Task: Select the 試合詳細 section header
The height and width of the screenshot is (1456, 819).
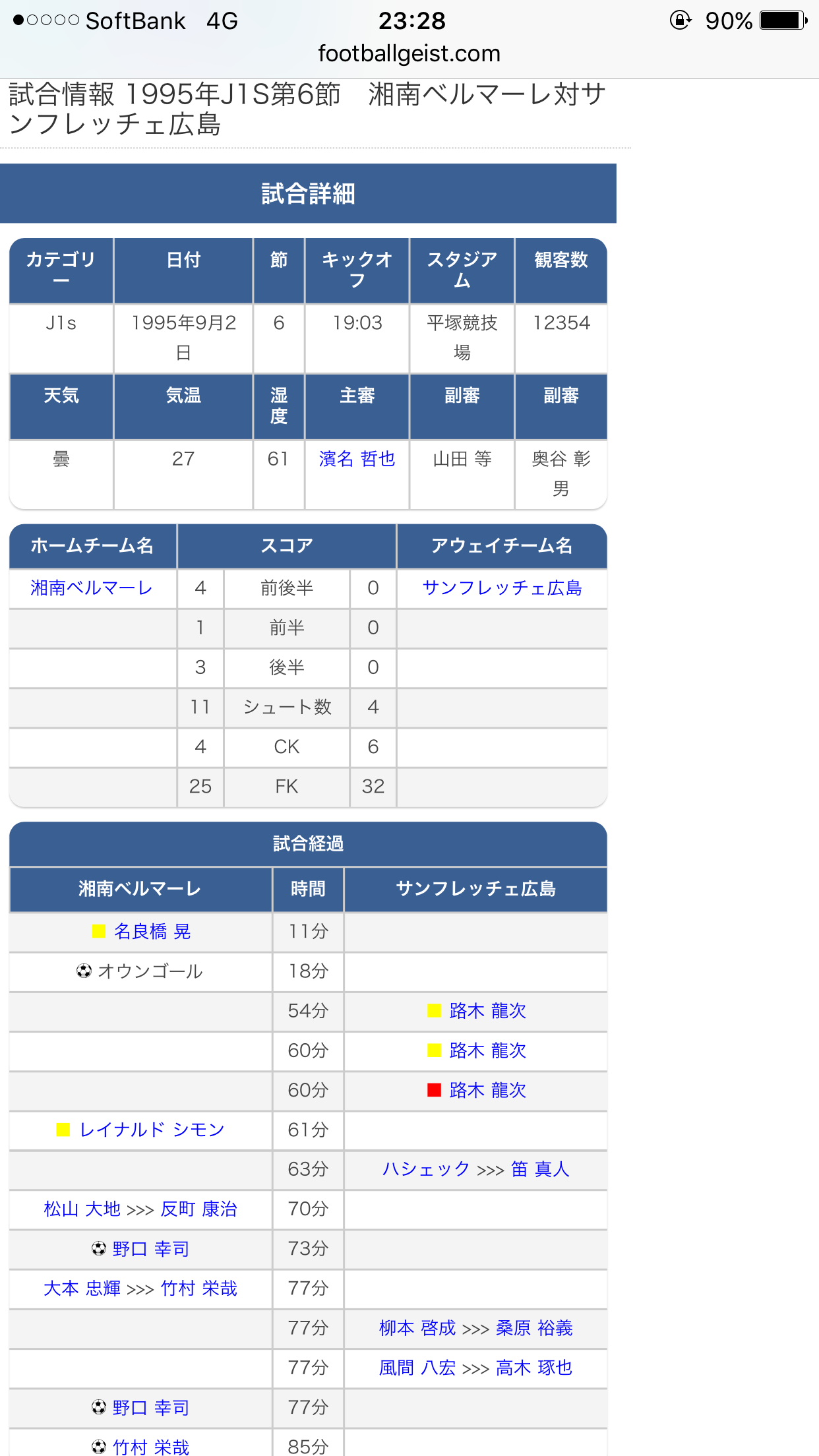Action: point(308,194)
